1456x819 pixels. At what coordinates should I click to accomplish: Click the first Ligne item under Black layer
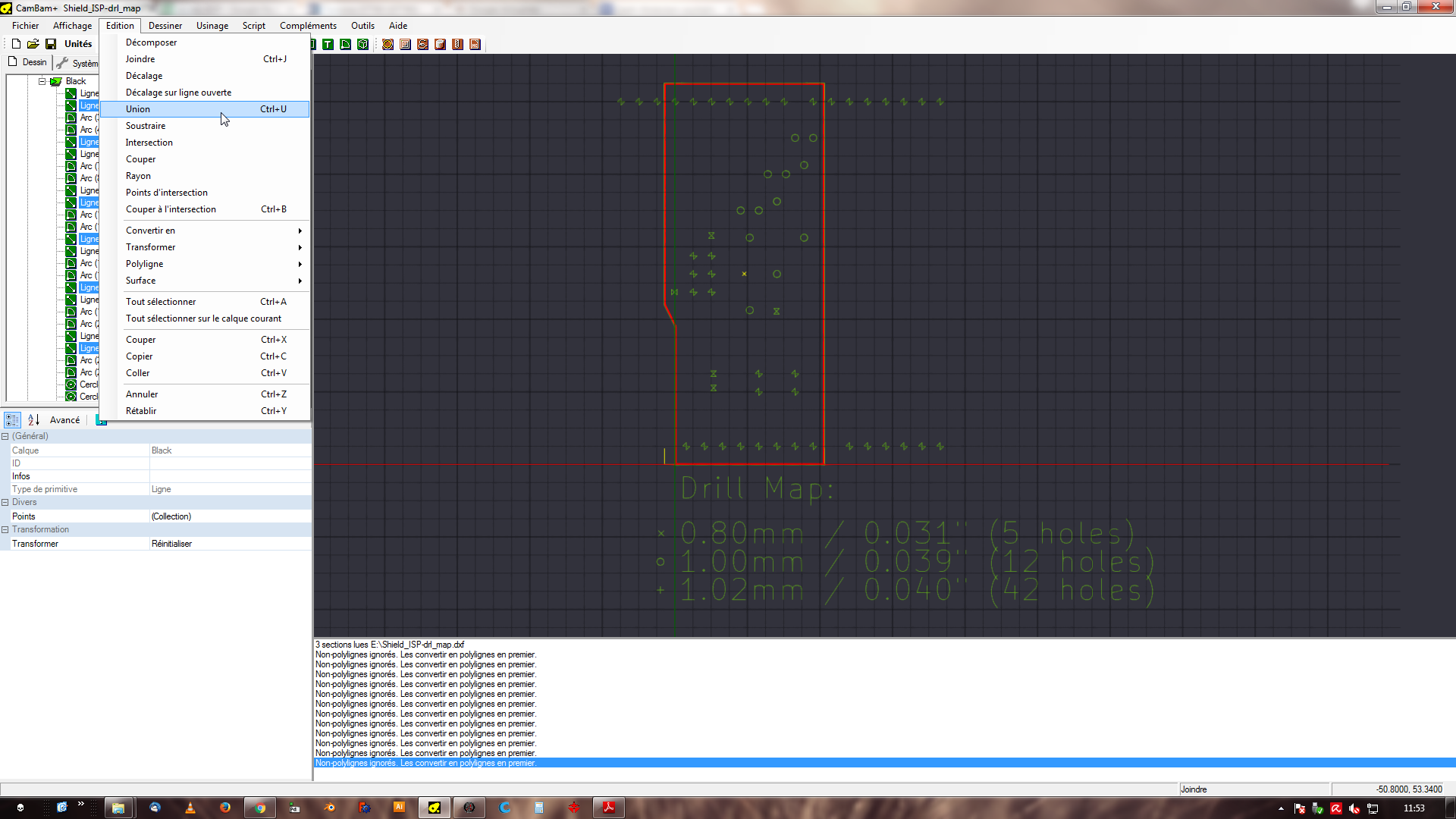tap(89, 93)
